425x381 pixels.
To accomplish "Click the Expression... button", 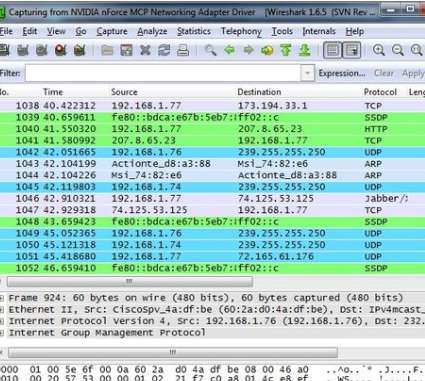I will pos(342,73).
